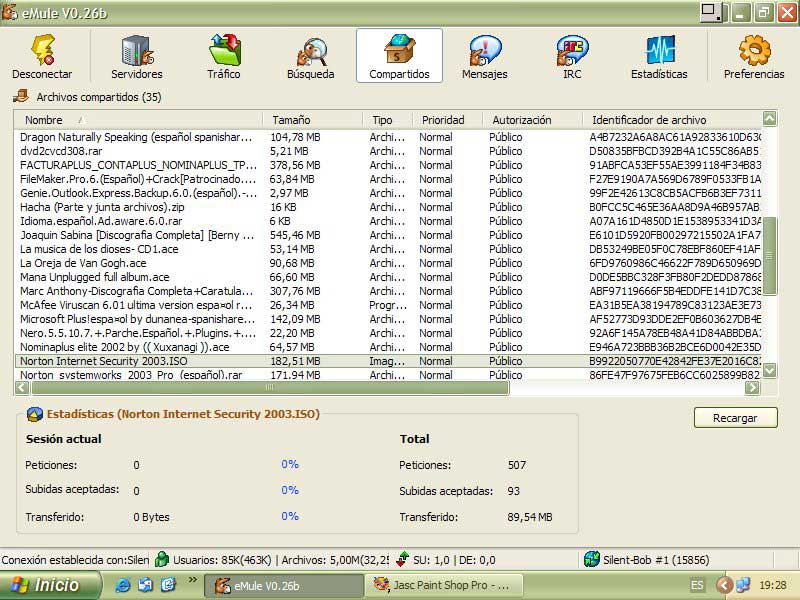This screenshot has width=800, height=600.
Task: Click the Conexión establecida status text
Action: tap(75, 560)
